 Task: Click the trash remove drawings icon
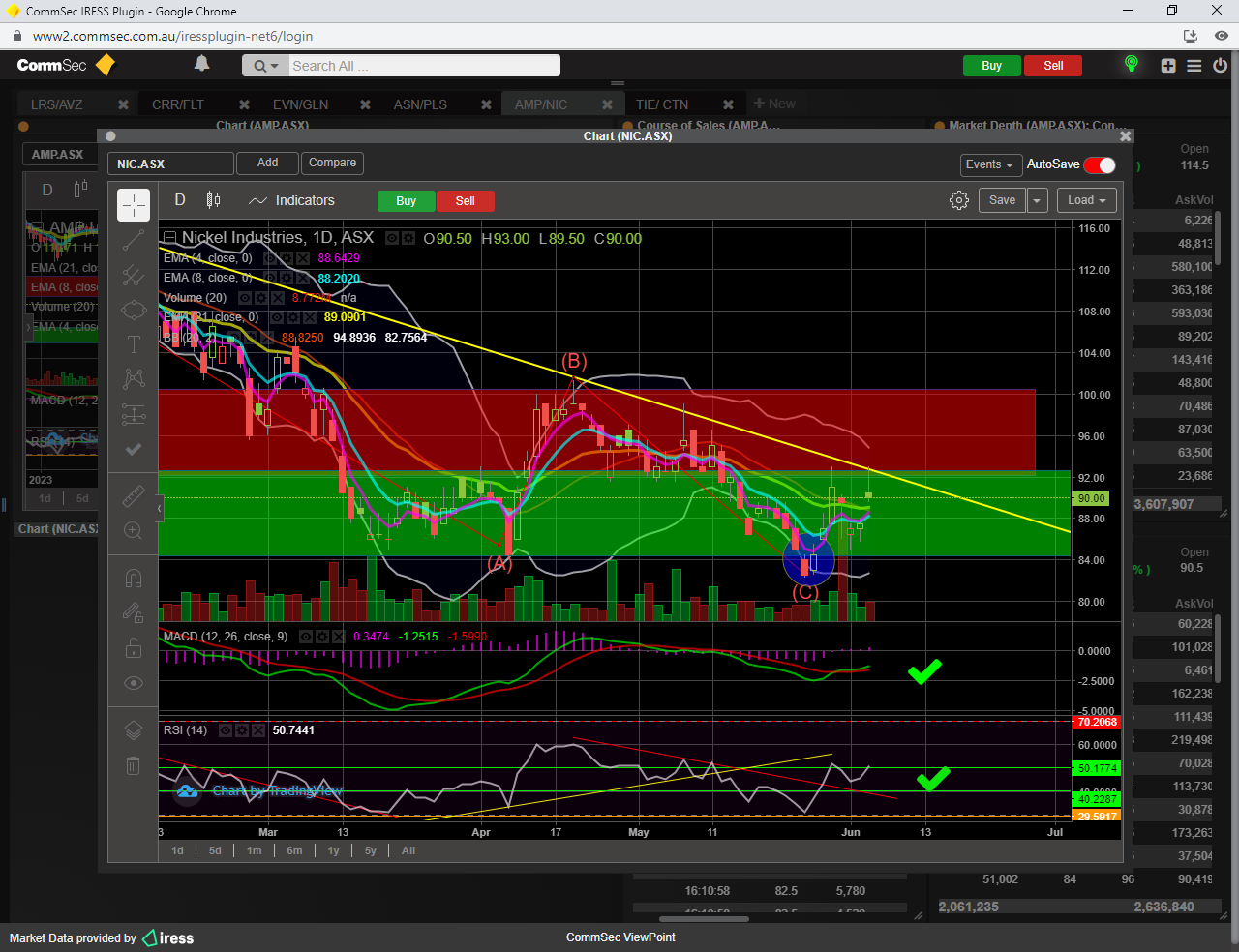[x=134, y=766]
